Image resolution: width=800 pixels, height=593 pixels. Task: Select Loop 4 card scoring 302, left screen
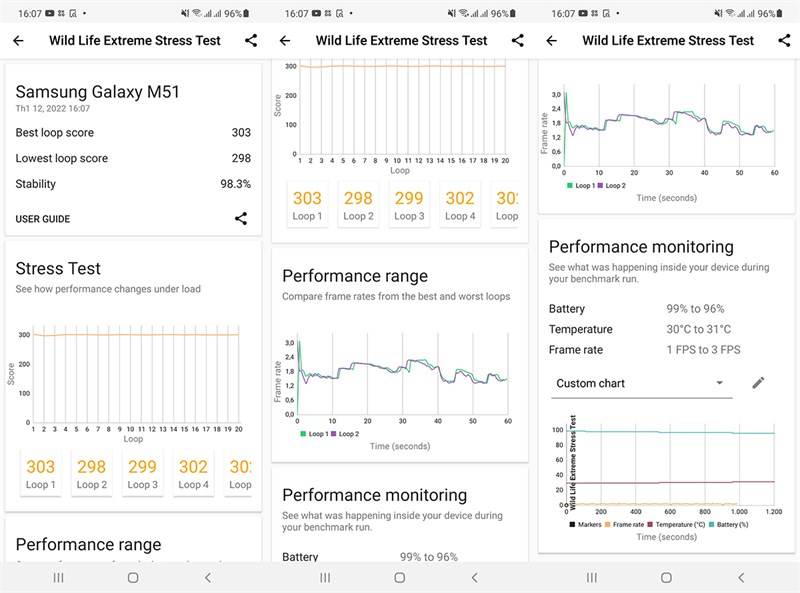(x=193, y=473)
